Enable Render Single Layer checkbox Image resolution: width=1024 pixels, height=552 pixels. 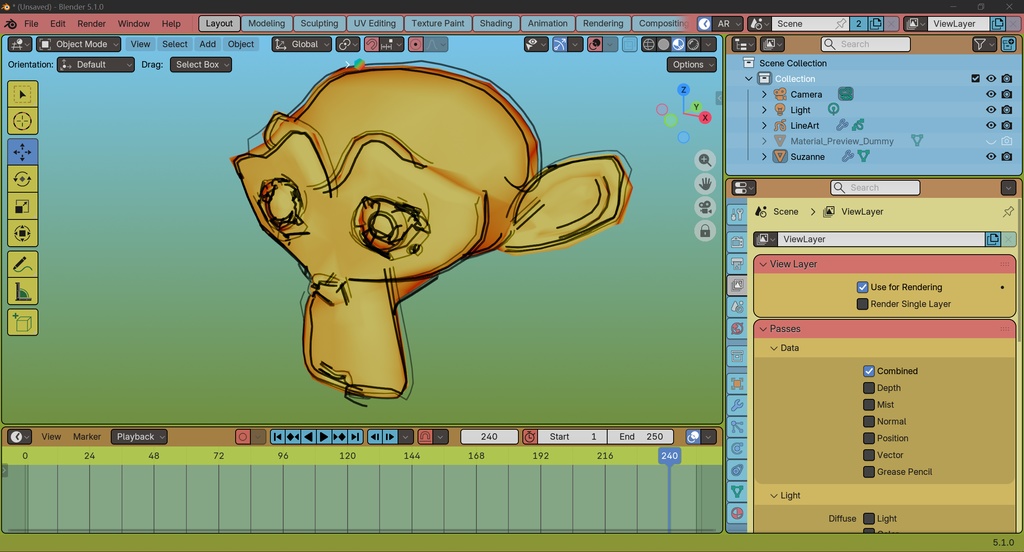coord(863,304)
